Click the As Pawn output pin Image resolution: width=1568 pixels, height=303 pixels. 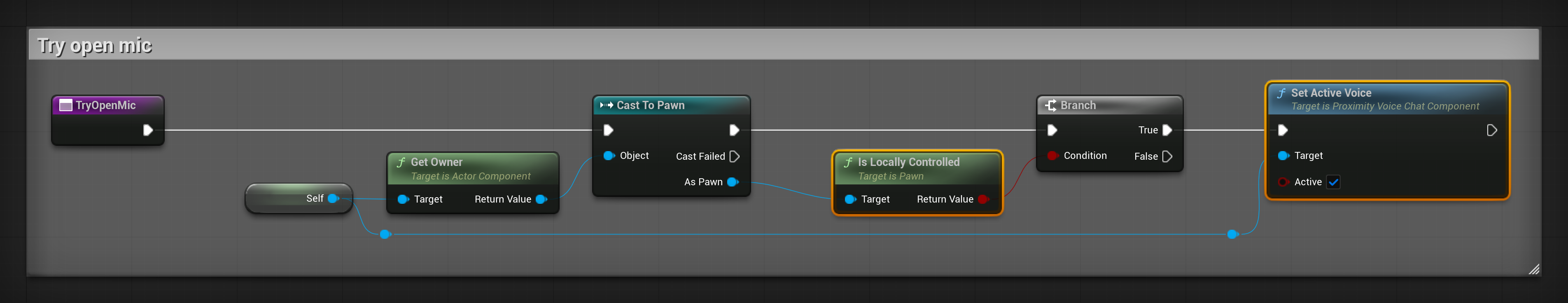[733, 182]
